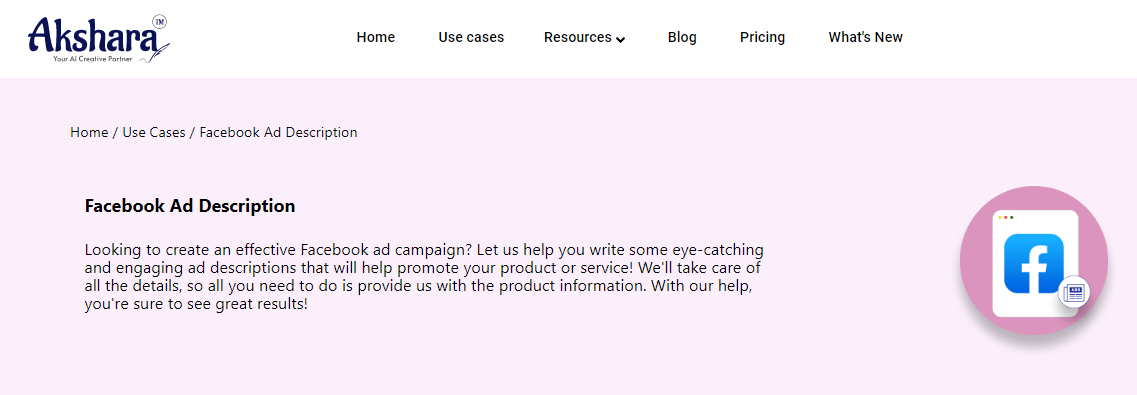1137x395 pixels.
Task: Click the small newspaper badge icon
Action: (1074, 293)
